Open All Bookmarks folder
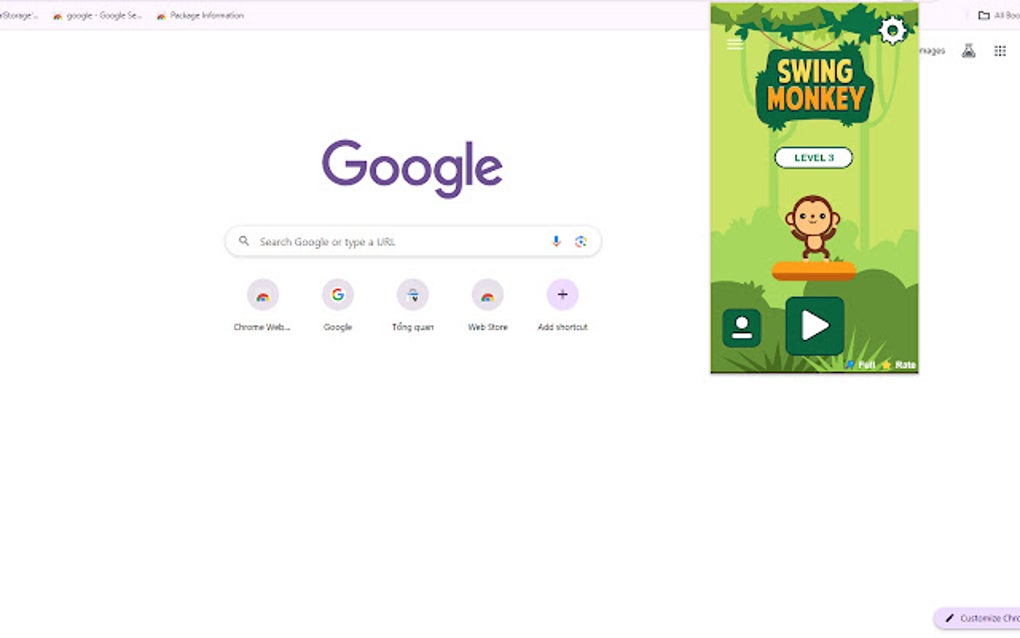Viewport: 1020px width, 638px height. [999, 15]
